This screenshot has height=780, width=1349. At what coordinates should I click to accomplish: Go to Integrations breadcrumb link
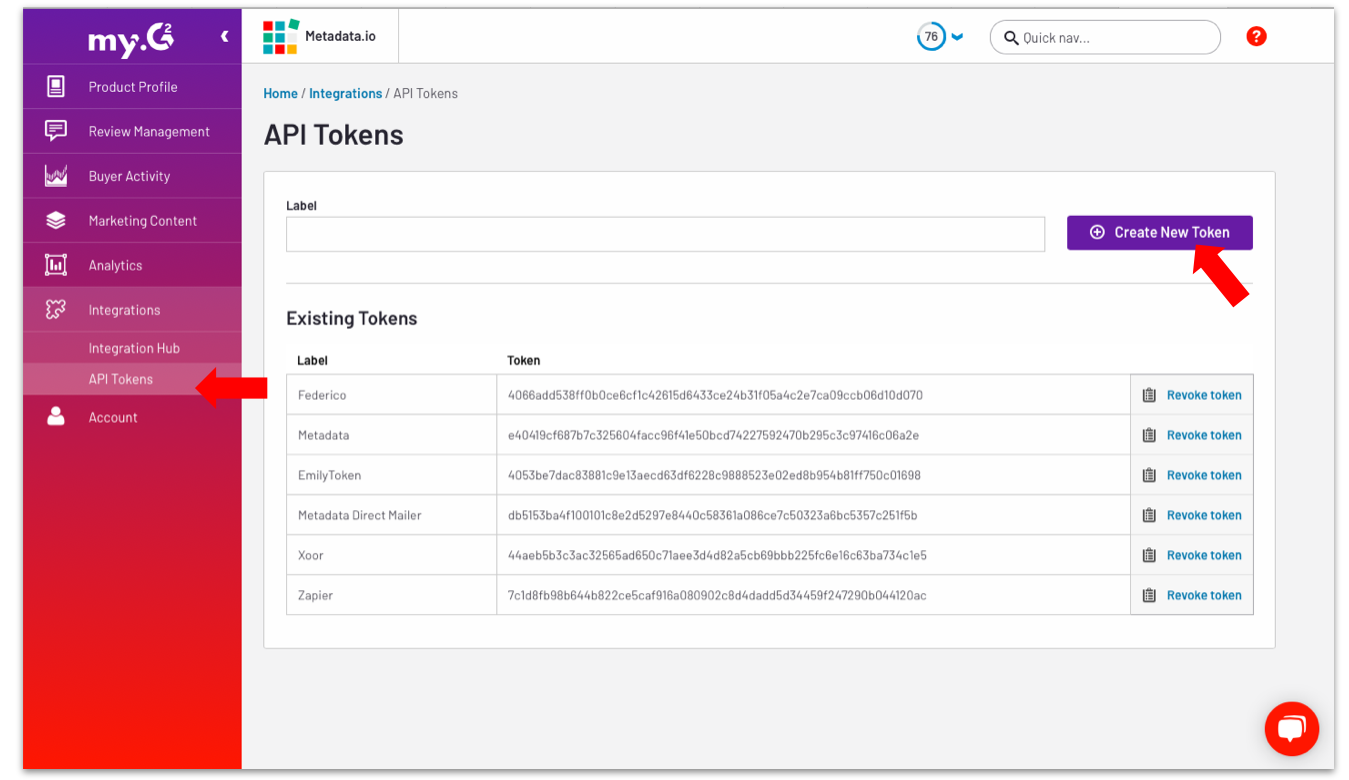345,93
